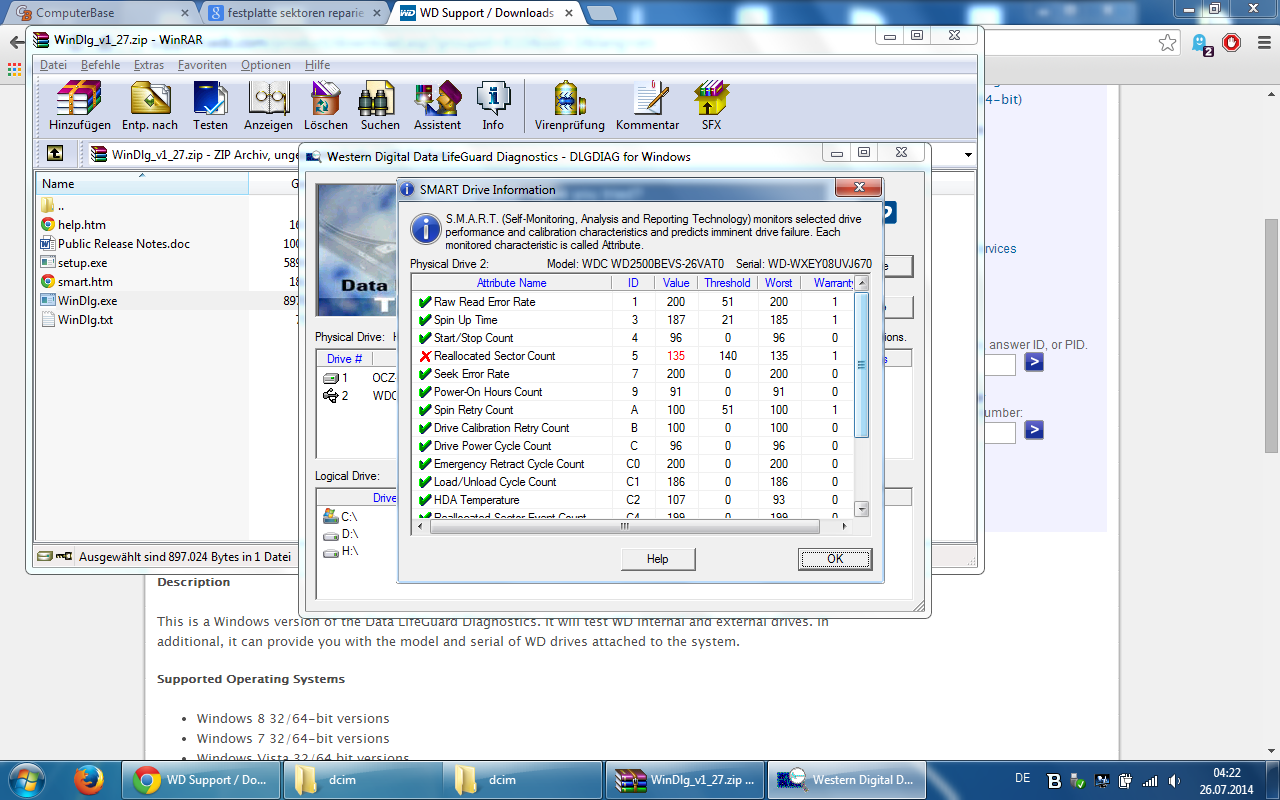
Task: Click SMART table horizontal scrollbar thumb
Action: pyautogui.click(x=624, y=526)
